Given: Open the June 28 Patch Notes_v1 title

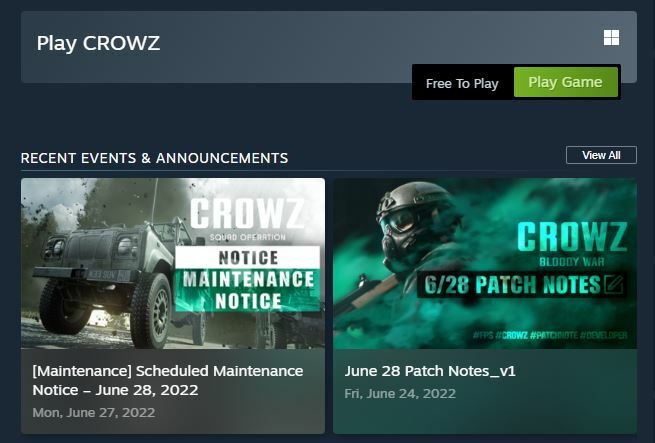Looking at the screenshot, I should [430, 371].
